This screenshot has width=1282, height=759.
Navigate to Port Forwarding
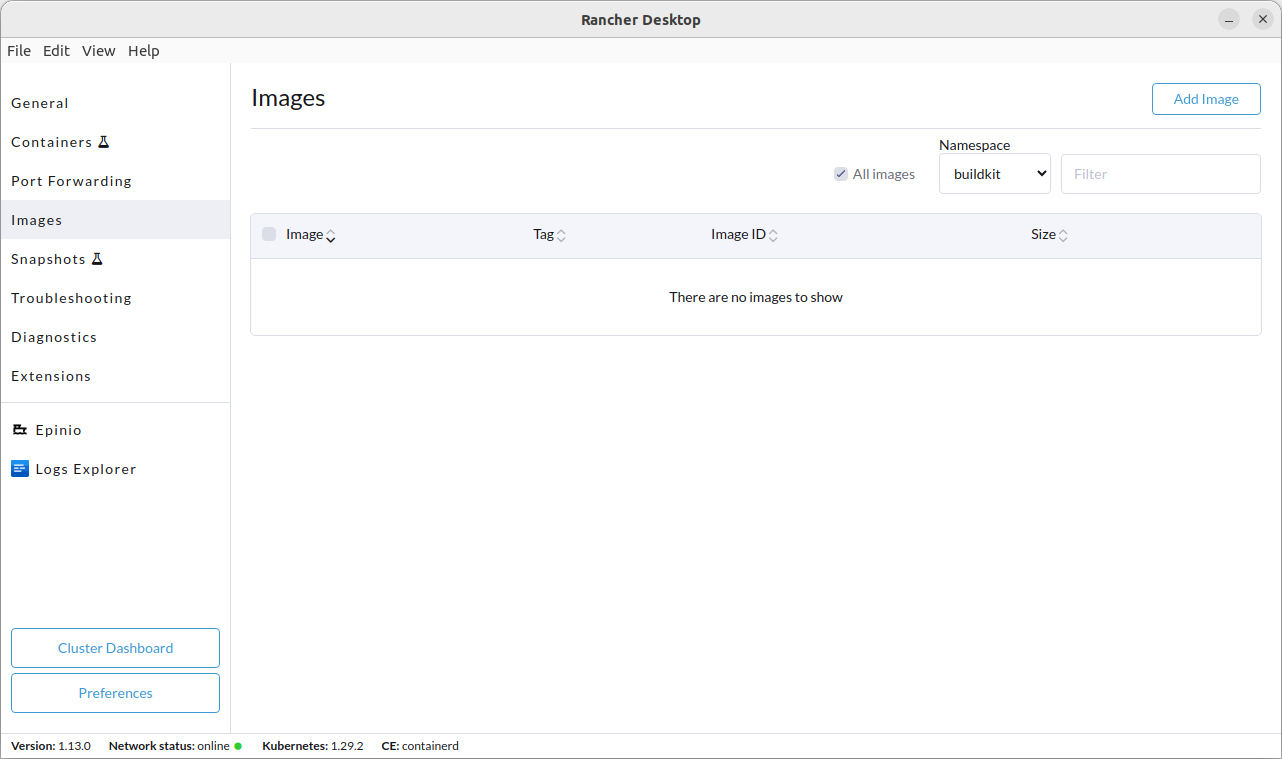(115, 181)
